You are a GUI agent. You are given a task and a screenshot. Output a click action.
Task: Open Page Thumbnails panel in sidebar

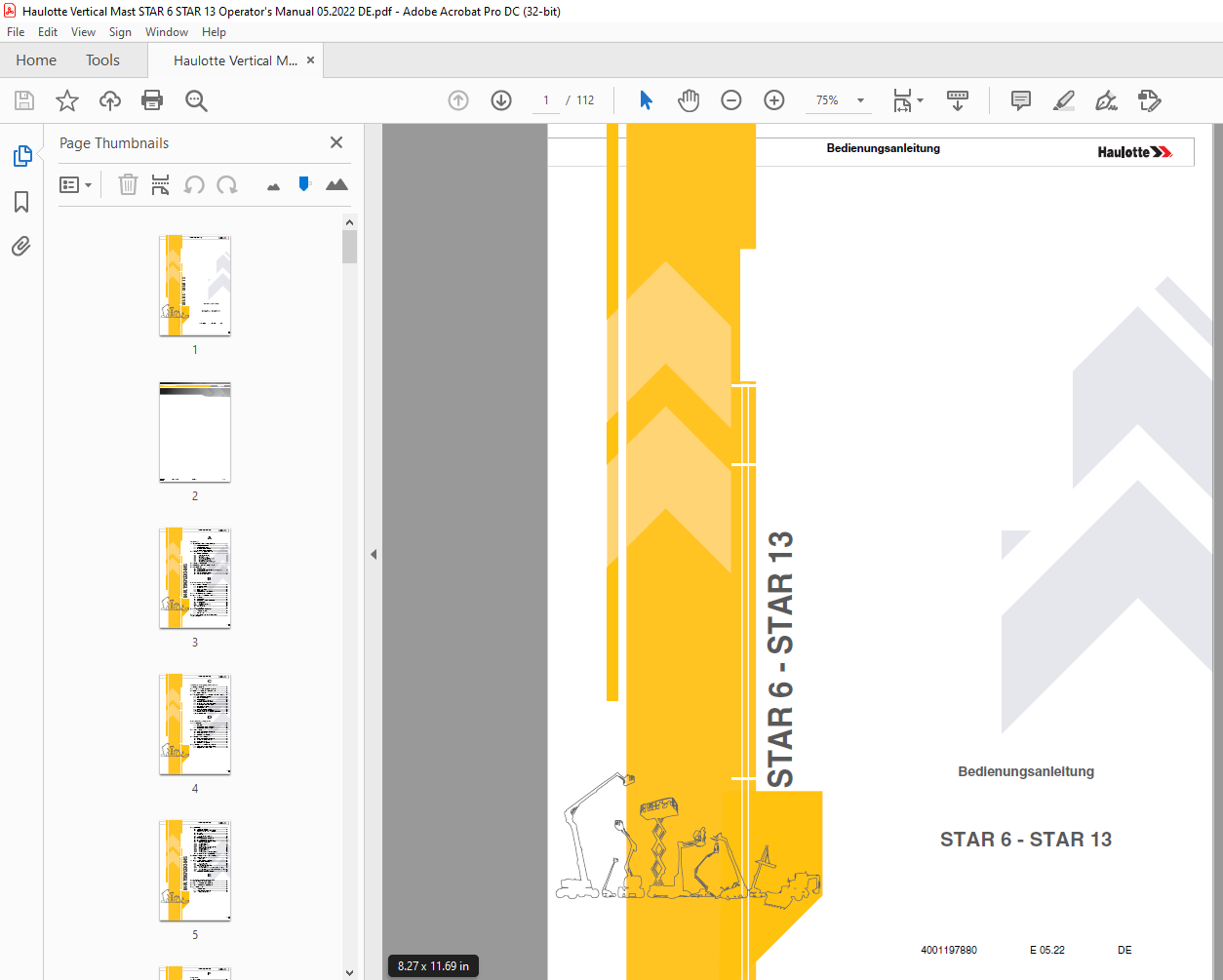click(21, 156)
